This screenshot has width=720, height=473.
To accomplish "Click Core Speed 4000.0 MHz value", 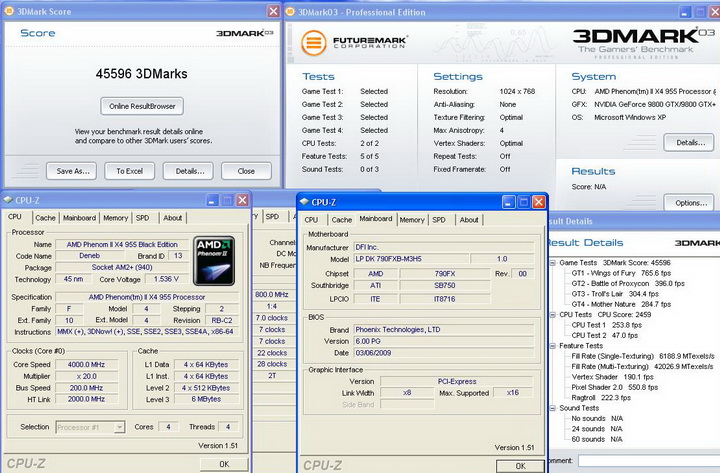I will [x=86, y=364].
